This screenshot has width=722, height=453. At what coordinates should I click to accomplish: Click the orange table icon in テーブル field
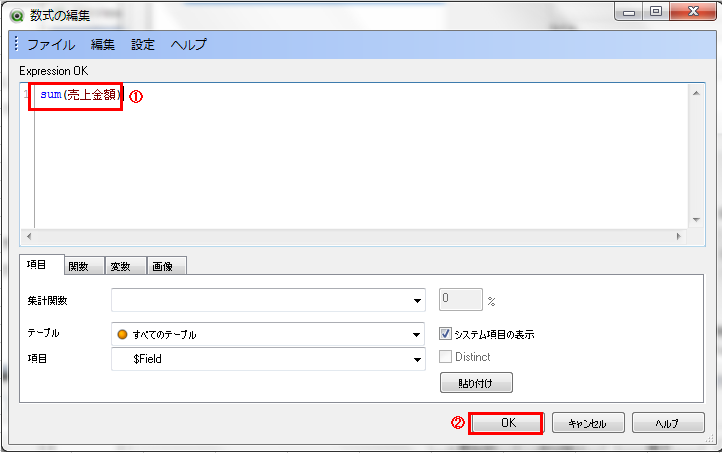pyautogui.click(x=122, y=335)
